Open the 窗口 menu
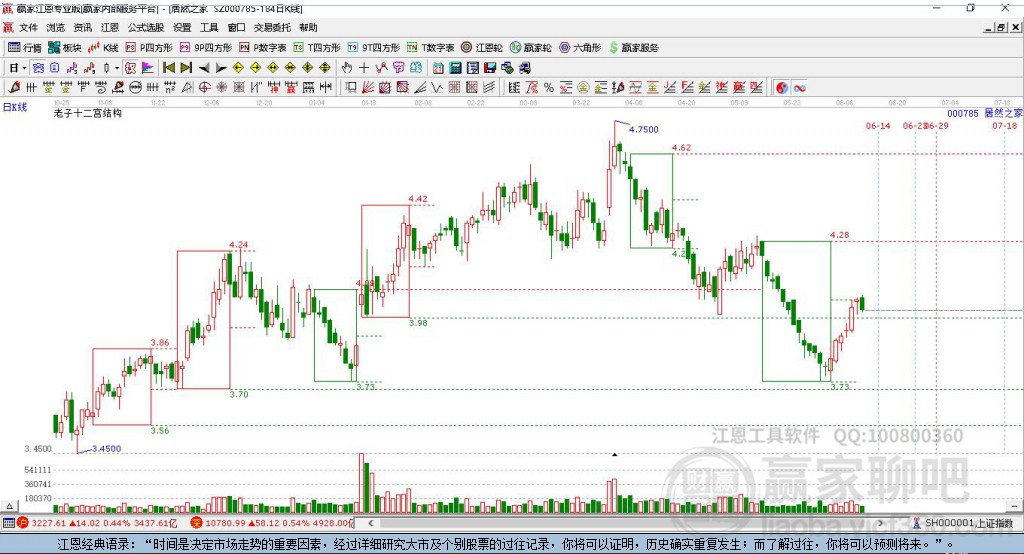 click(236, 27)
